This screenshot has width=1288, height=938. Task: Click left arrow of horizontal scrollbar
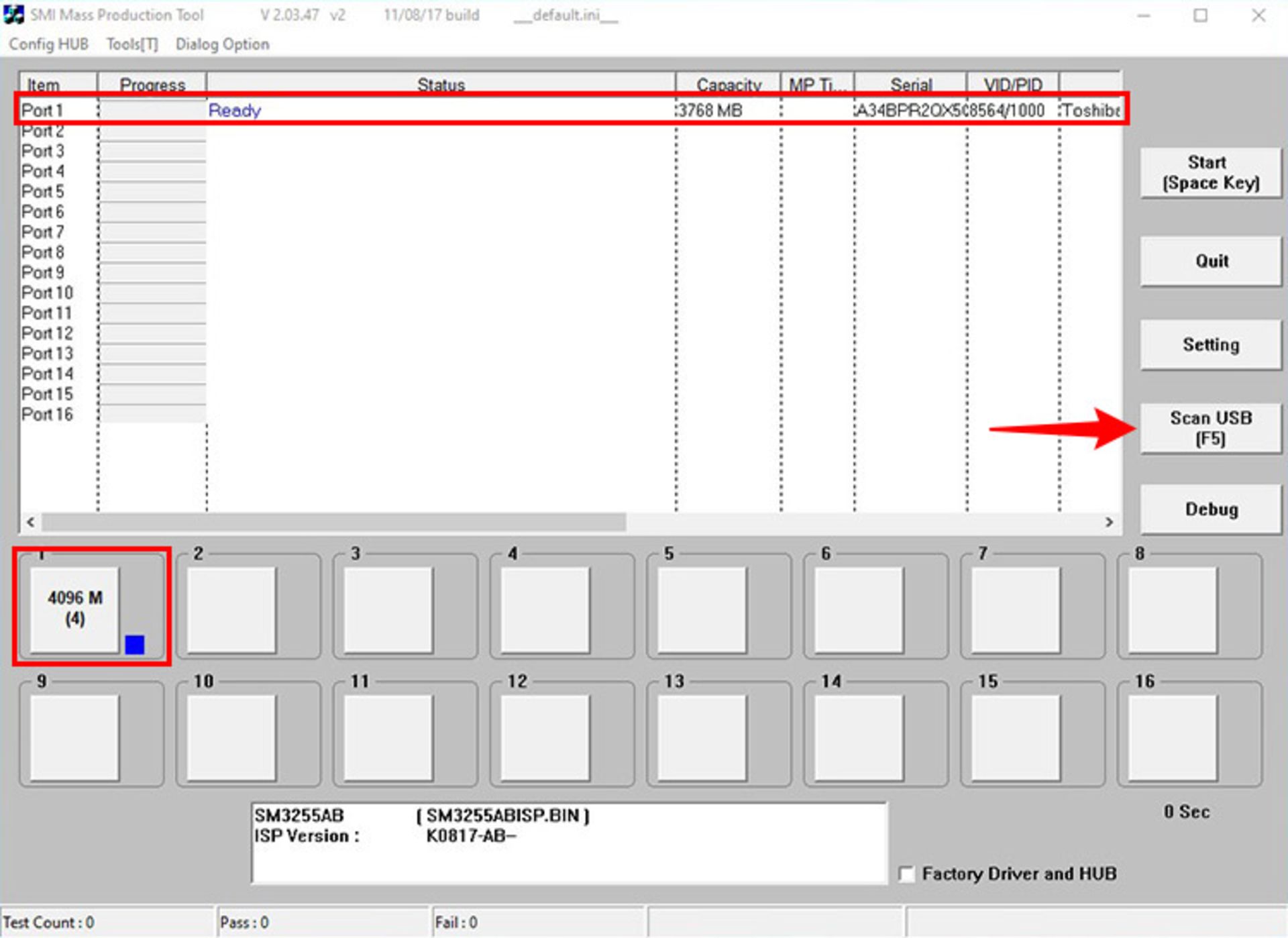(x=30, y=522)
